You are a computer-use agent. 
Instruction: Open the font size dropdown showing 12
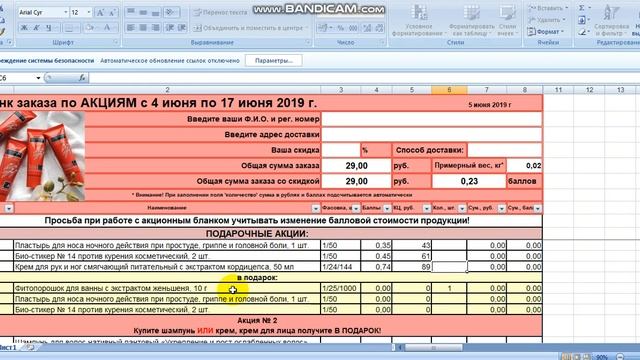pyautogui.click(x=89, y=13)
